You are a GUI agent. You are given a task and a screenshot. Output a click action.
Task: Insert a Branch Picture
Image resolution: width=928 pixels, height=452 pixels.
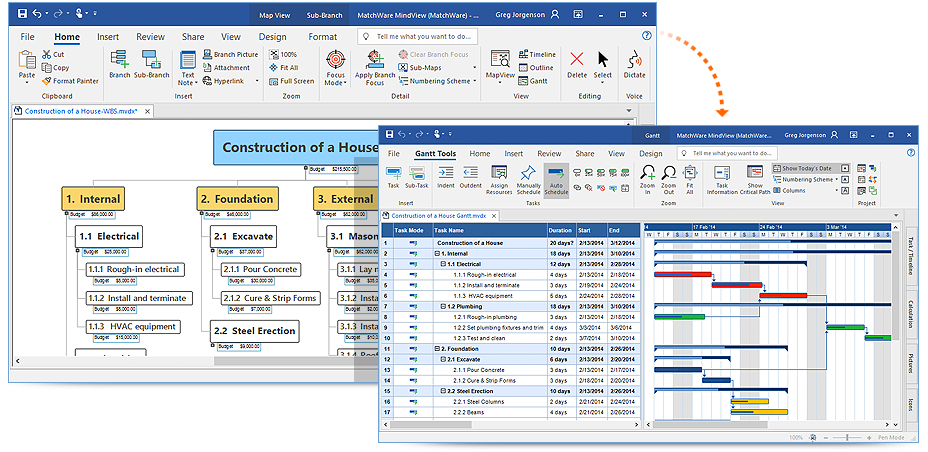coord(230,54)
